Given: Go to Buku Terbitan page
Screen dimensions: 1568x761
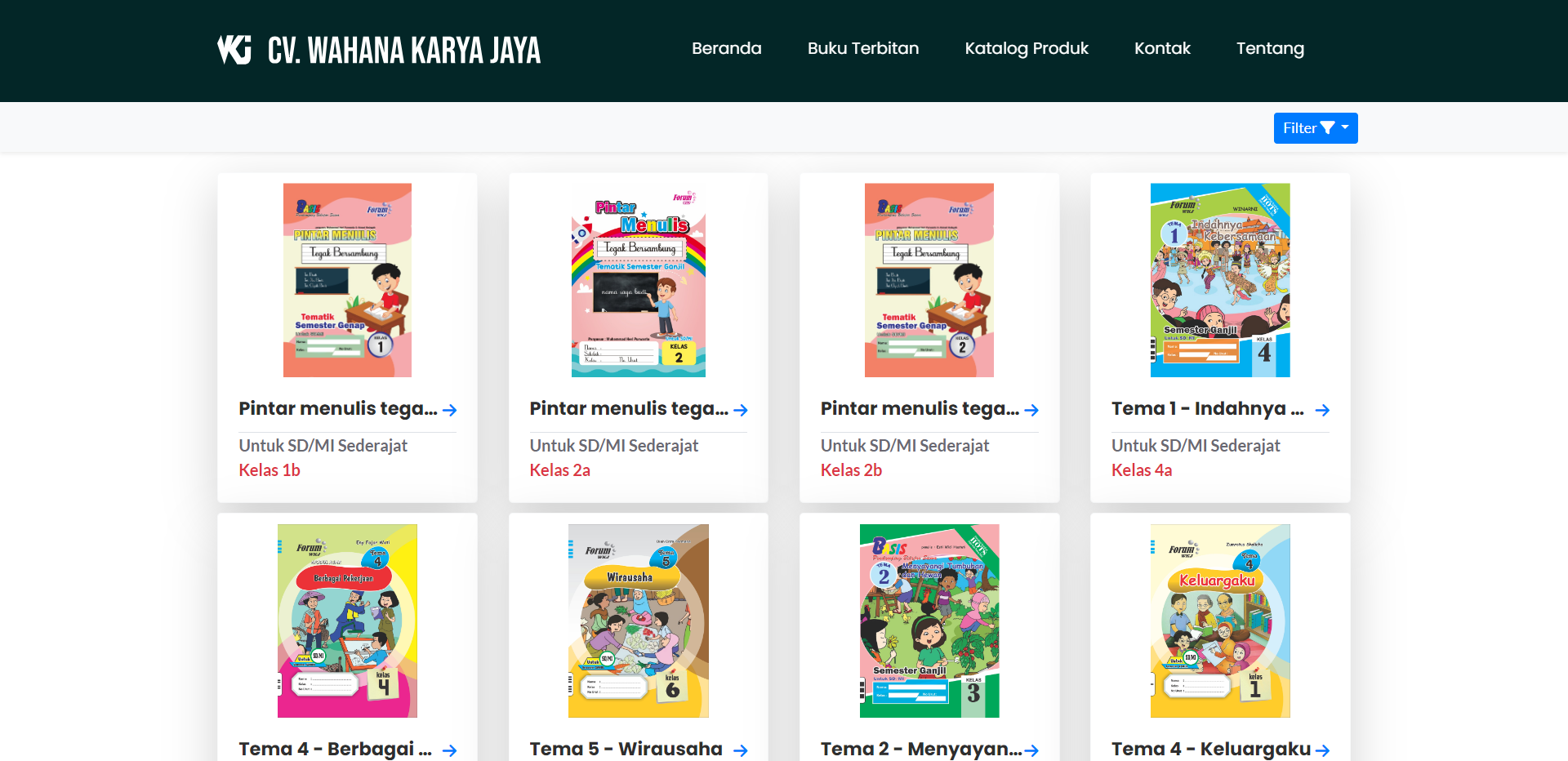Looking at the screenshot, I should click(x=863, y=48).
